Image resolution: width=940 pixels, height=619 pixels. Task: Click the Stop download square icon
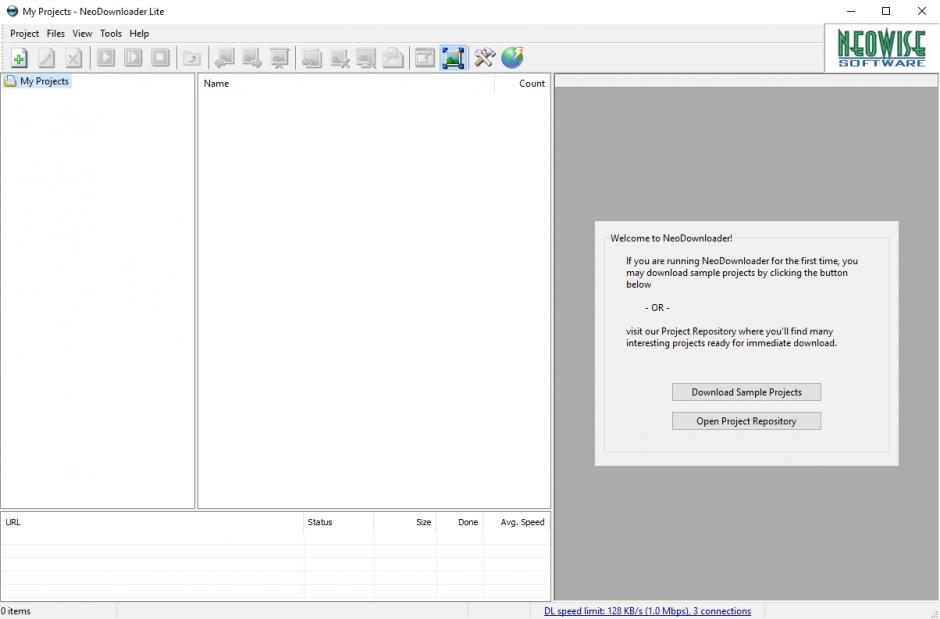tap(160, 58)
